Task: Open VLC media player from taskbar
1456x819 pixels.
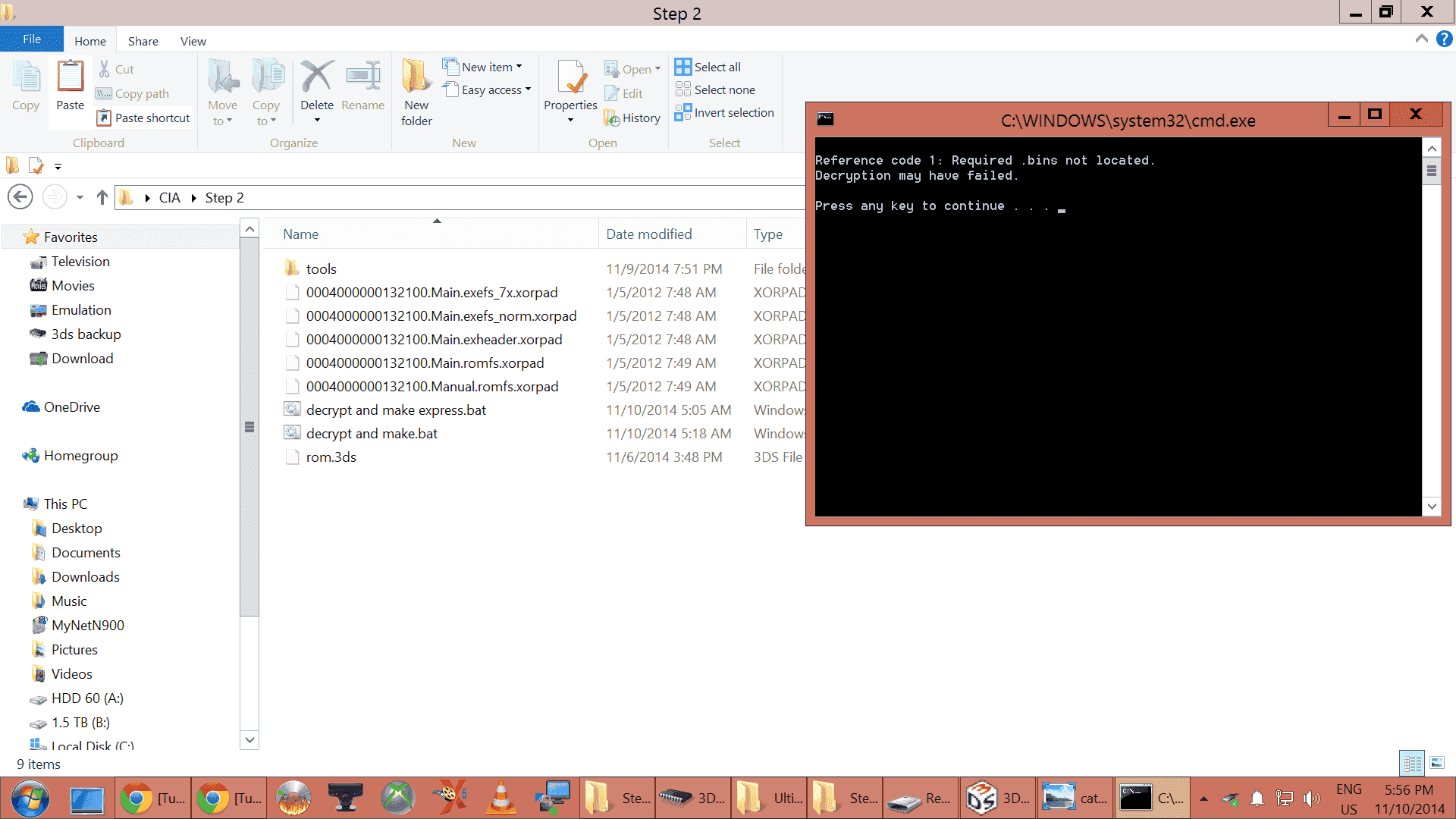Action: click(x=500, y=798)
